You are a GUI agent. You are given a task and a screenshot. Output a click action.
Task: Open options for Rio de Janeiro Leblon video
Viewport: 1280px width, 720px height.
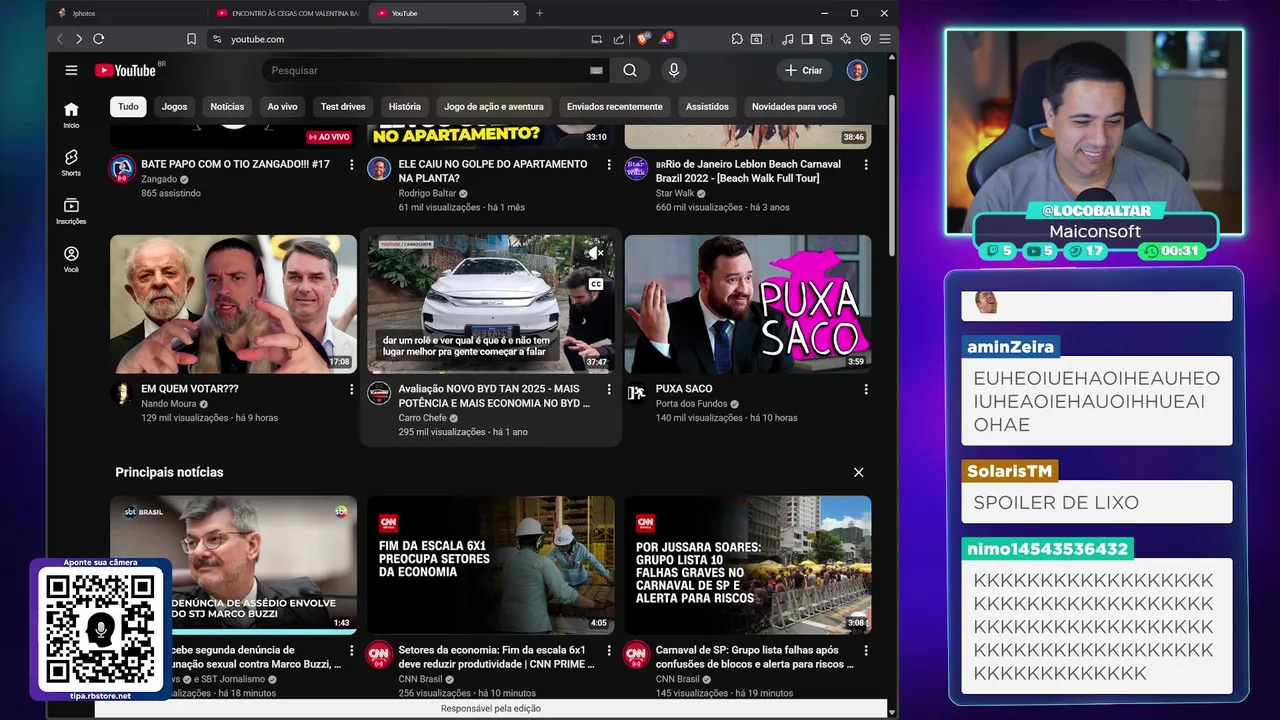click(x=866, y=164)
